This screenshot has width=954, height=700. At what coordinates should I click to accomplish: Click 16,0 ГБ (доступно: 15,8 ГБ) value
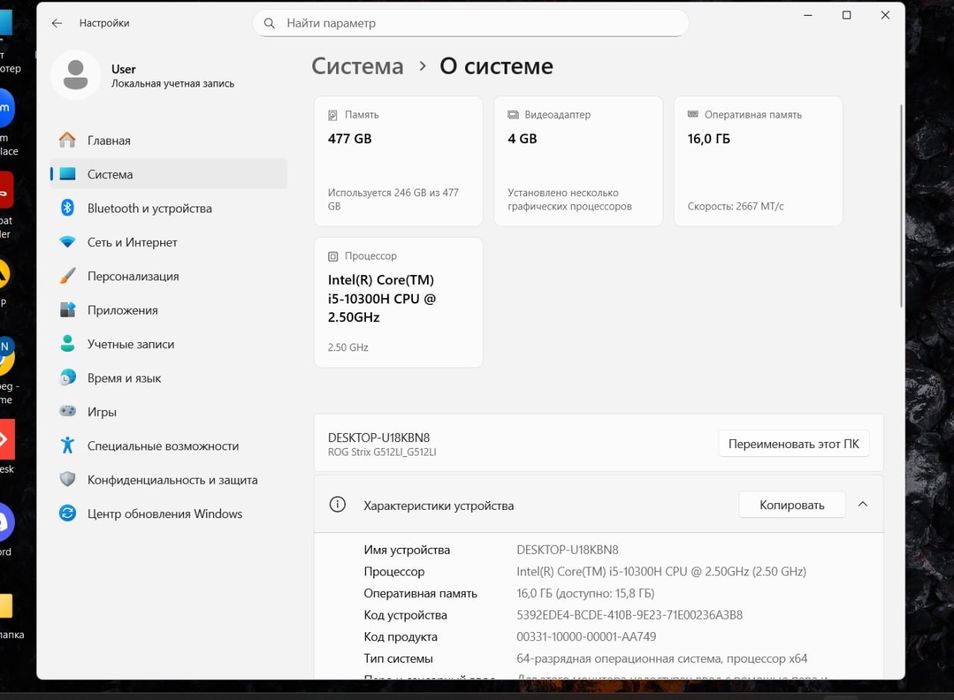point(585,594)
